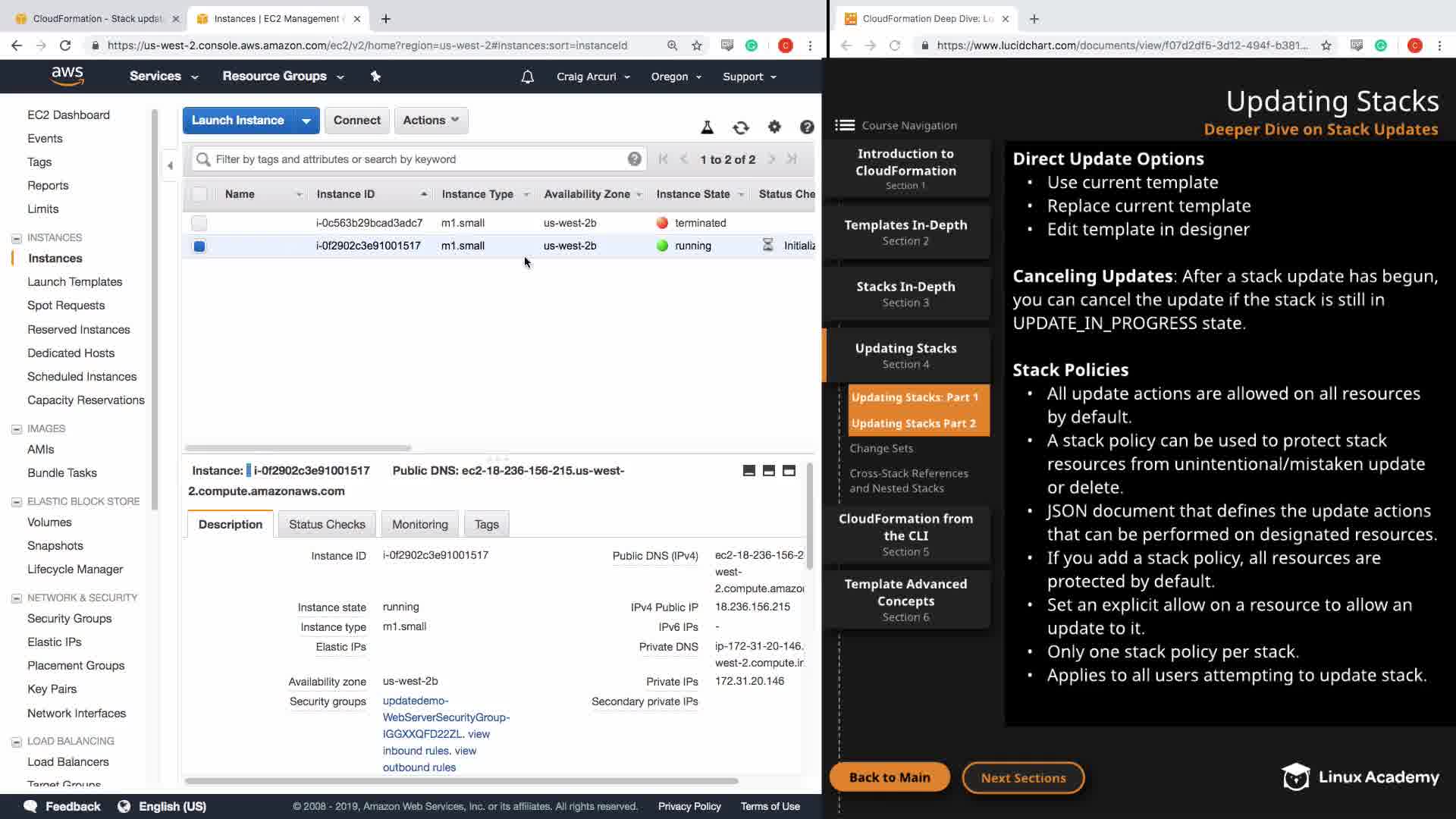
Task: Uncheck the running instance row checkbox
Action: pyautogui.click(x=199, y=246)
